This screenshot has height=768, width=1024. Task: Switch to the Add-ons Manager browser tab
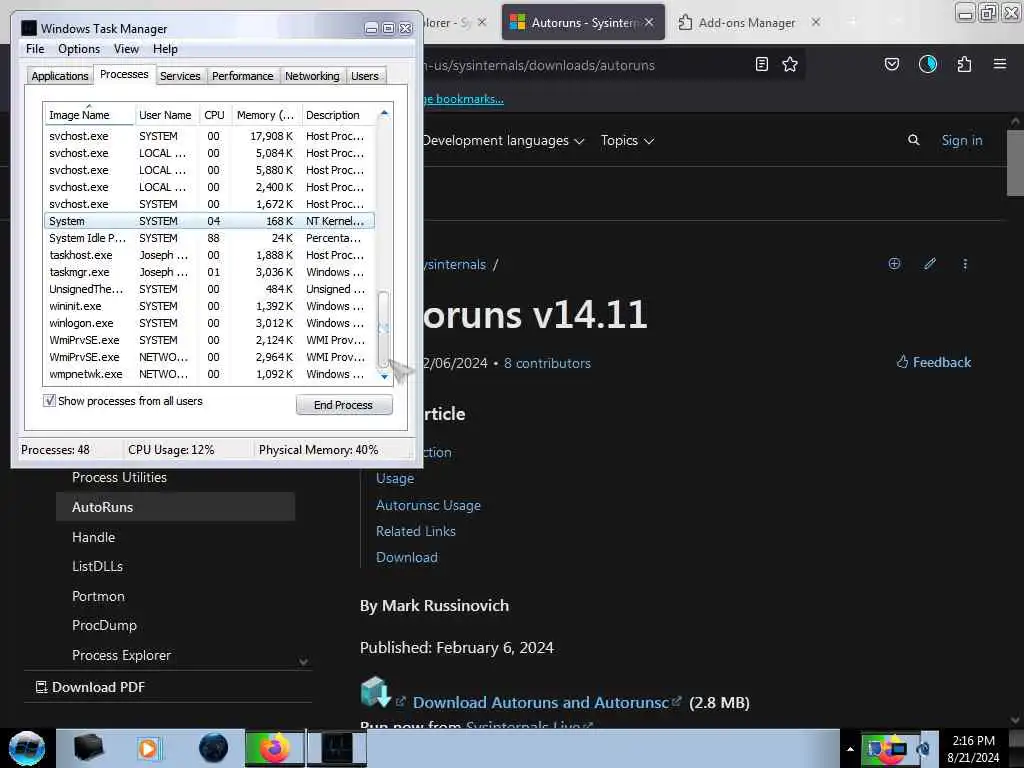pos(746,22)
